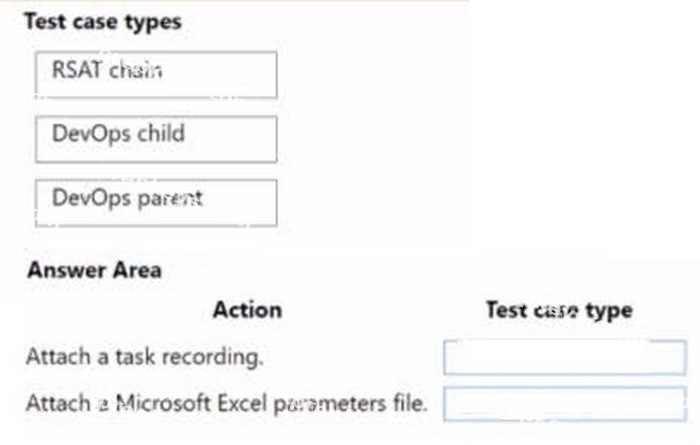Click the word RSAT in first box
The width and height of the screenshot is (700, 445).
coord(77,70)
